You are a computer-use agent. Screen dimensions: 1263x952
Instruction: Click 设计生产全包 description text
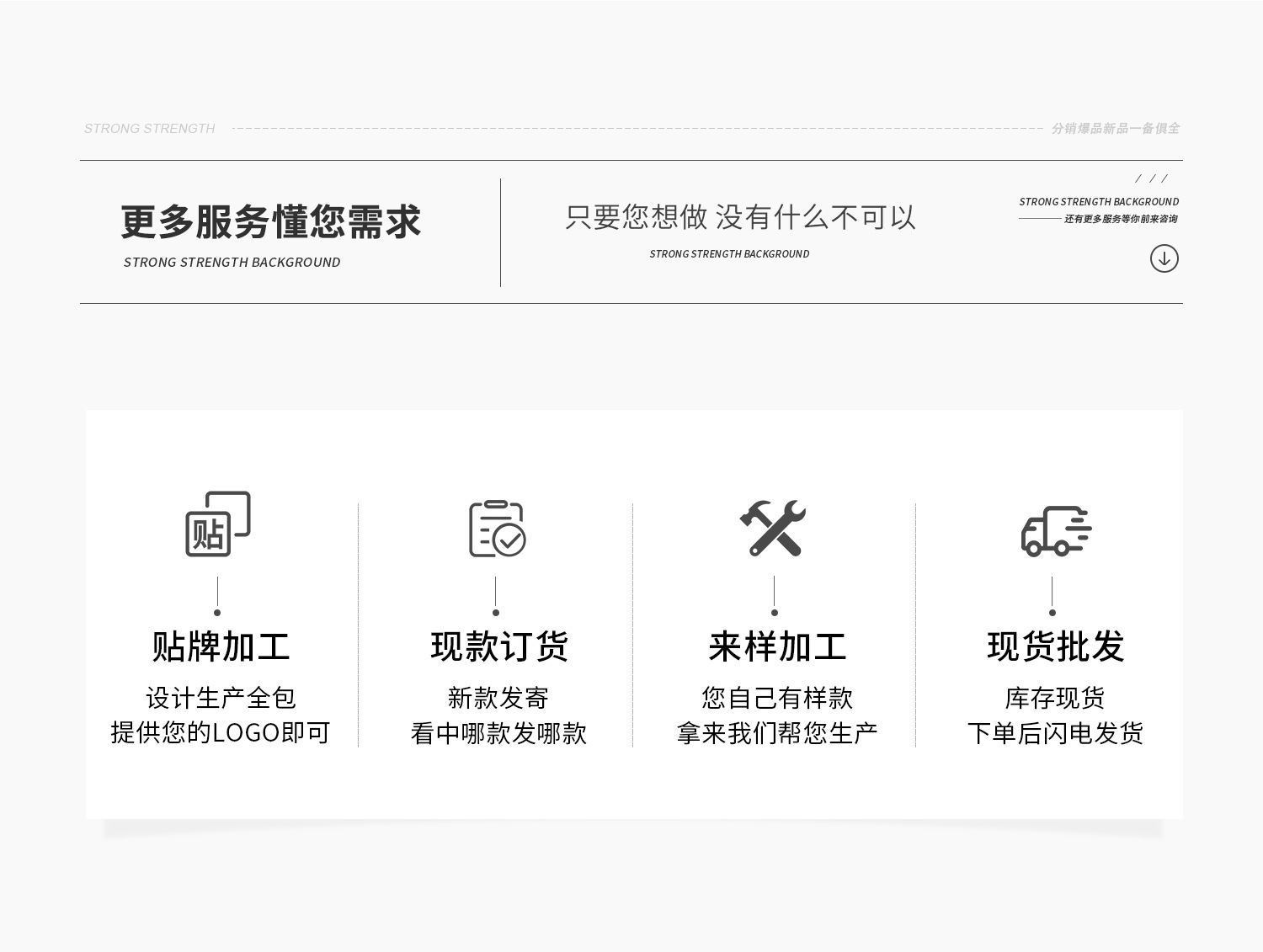[x=221, y=698]
